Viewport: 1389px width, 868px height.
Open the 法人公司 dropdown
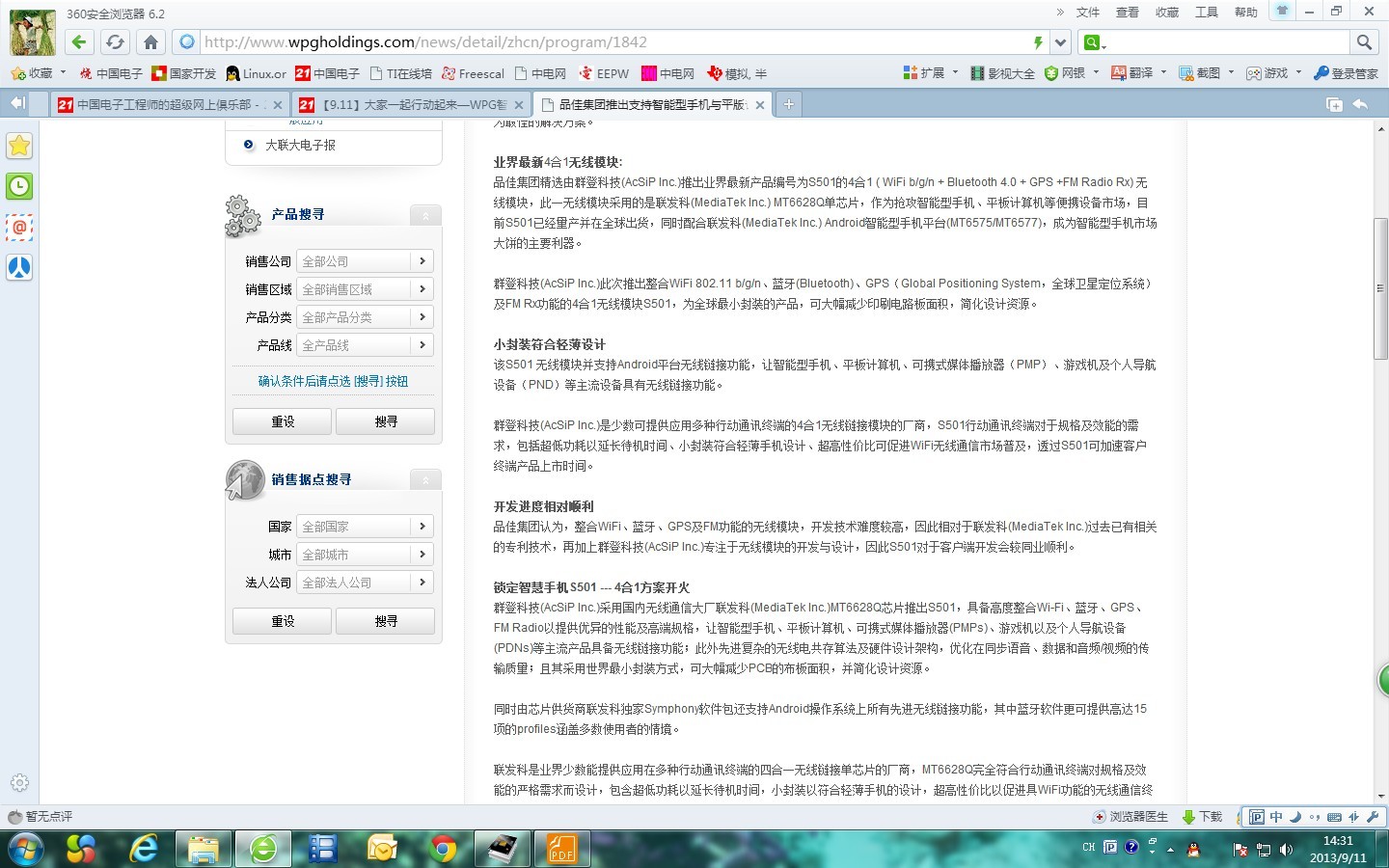point(365,583)
